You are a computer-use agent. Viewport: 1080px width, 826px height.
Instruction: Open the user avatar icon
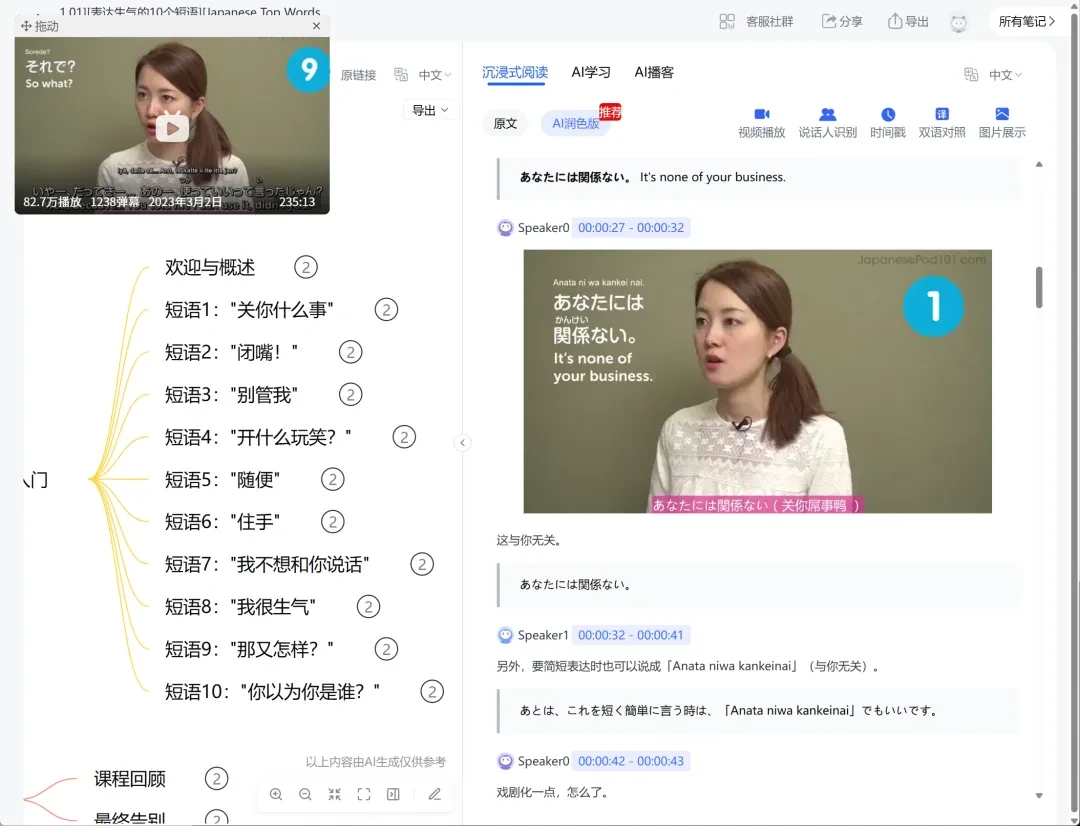pyautogui.click(x=958, y=23)
